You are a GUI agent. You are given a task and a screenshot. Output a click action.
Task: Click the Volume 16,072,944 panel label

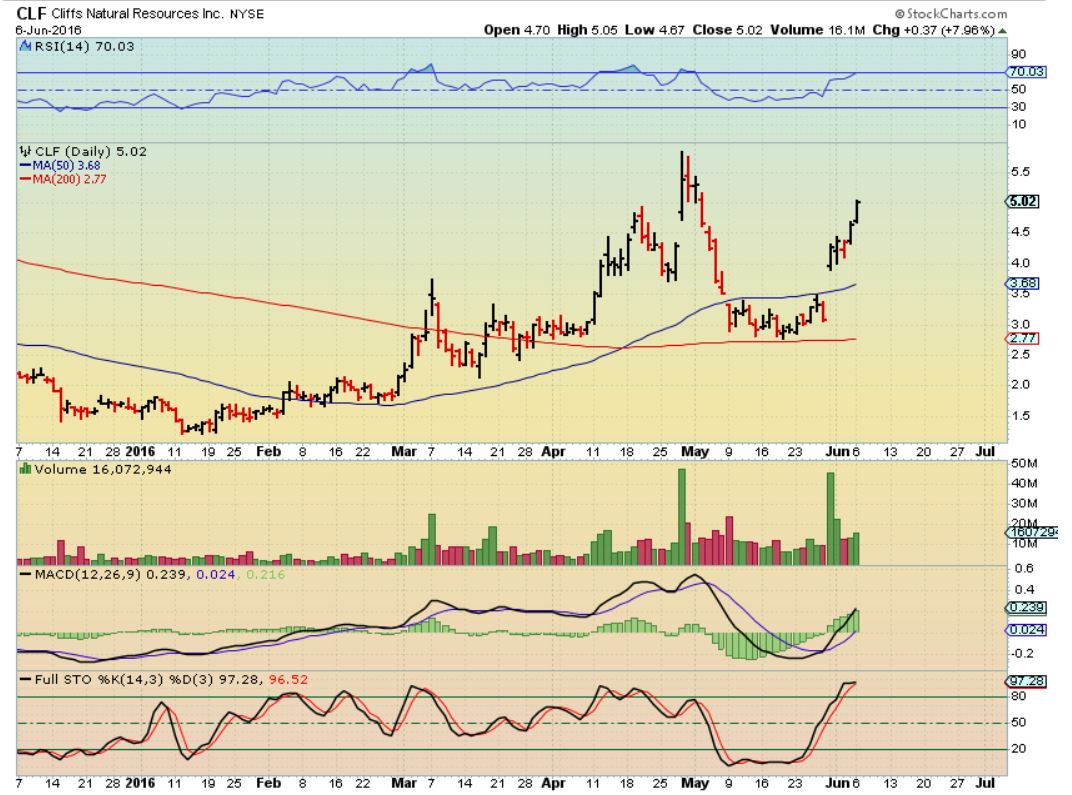[x=103, y=469]
